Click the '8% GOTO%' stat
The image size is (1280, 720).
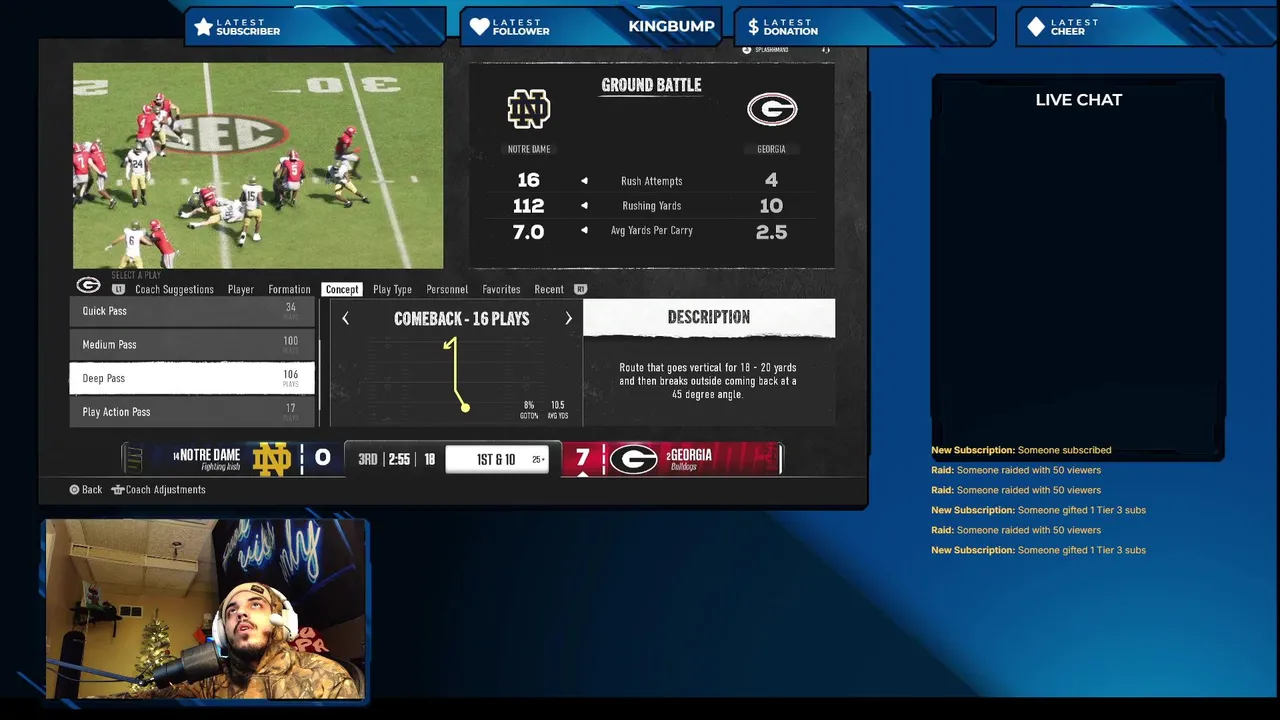(x=529, y=410)
